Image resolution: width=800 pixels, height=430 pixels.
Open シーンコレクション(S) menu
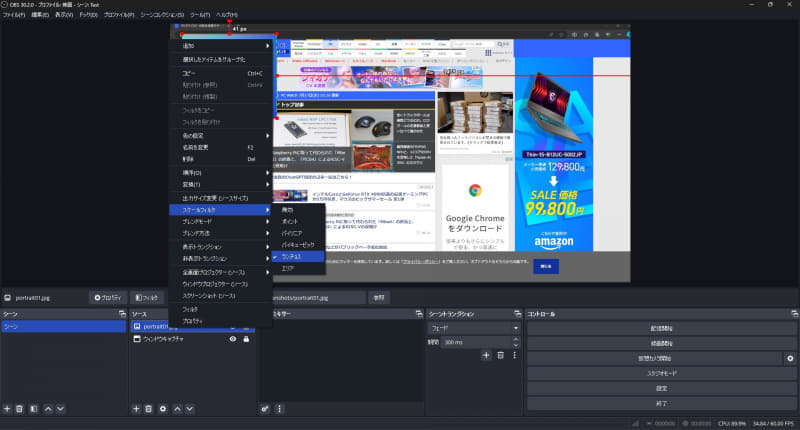click(162, 15)
